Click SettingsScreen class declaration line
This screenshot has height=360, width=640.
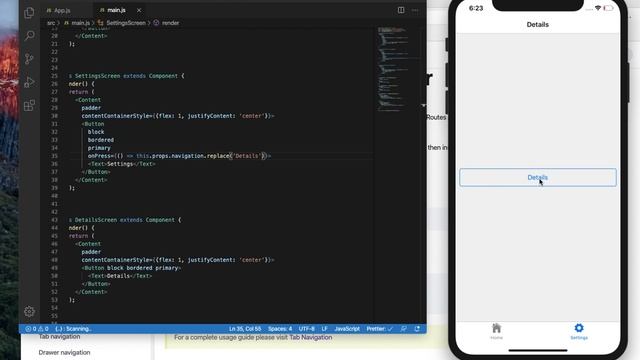pos(127,76)
